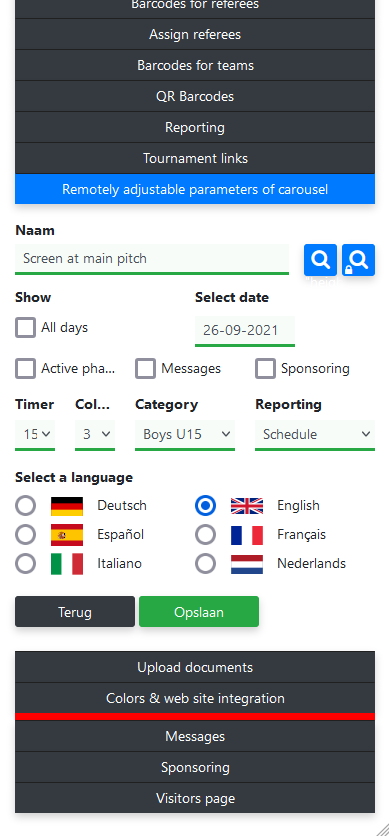Click the Naam input field
Viewport: 390px width, 837px height.
pyautogui.click(x=152, y=259)
